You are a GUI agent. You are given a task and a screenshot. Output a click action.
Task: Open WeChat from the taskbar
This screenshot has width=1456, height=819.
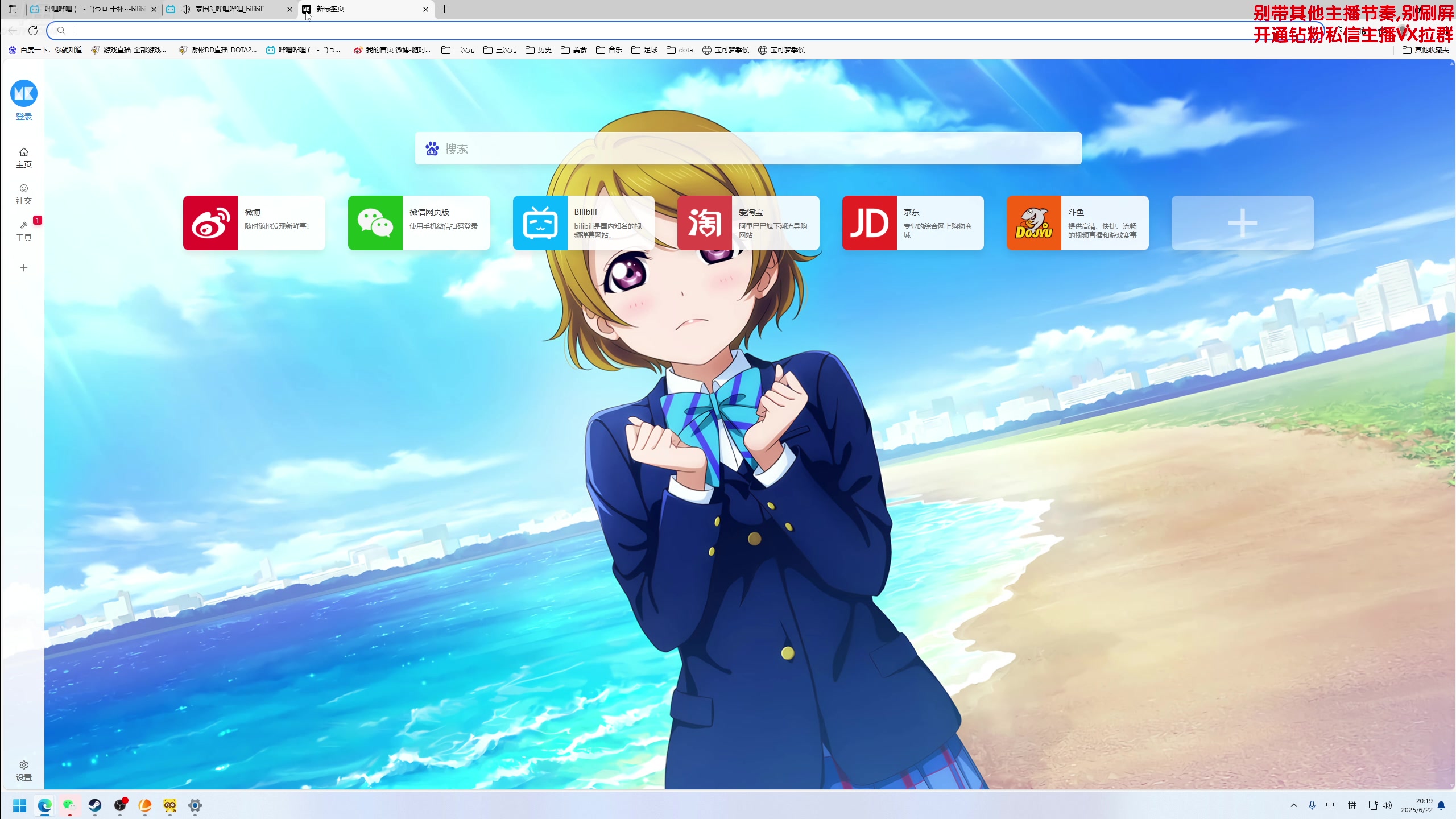(x=70, y=805)
